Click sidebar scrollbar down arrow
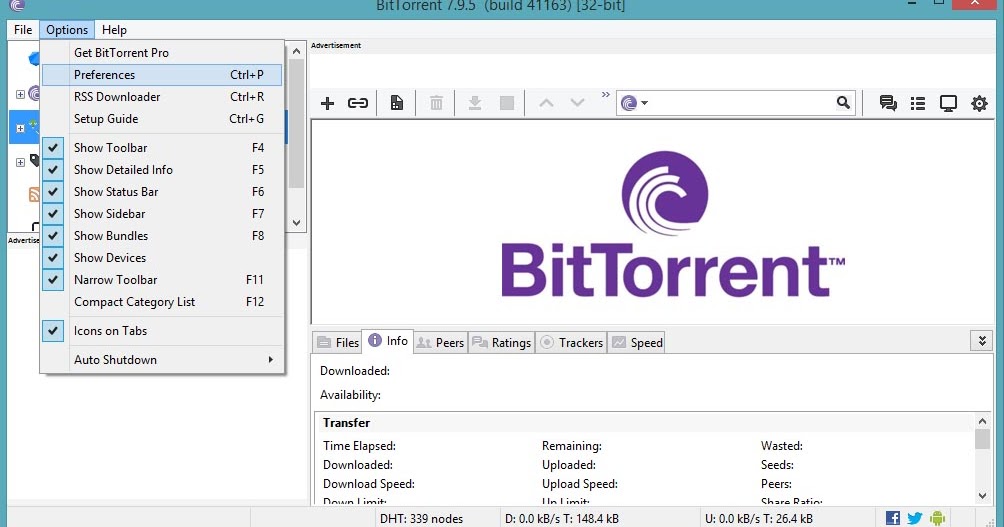This screenshot has height=527, width=1004. click(296, 223)
